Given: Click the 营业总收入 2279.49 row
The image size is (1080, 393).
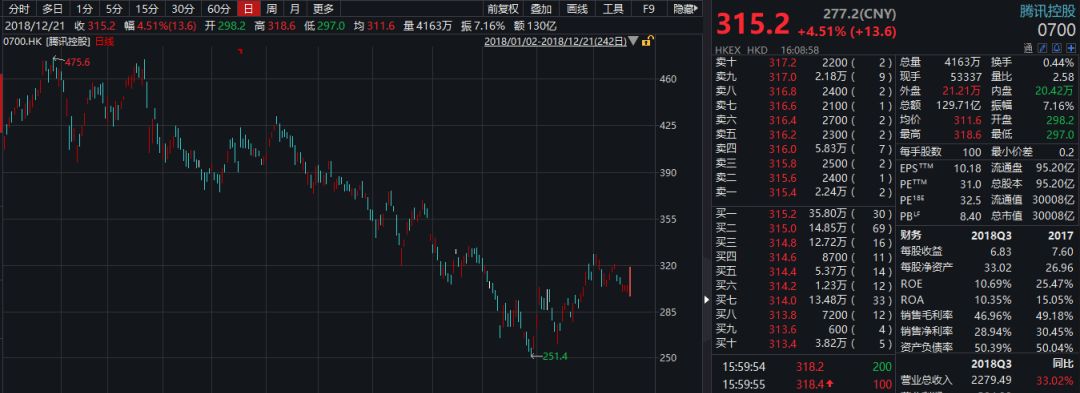Looking at the screenshot, I should (x=988, y=380).
